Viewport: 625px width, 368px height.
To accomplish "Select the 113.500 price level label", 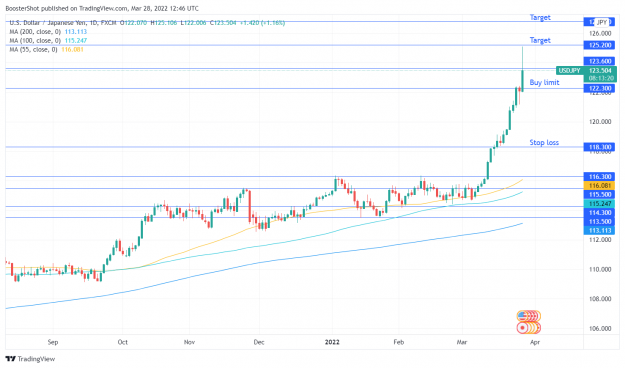I will pyautogui.click(x=600, y=222).
